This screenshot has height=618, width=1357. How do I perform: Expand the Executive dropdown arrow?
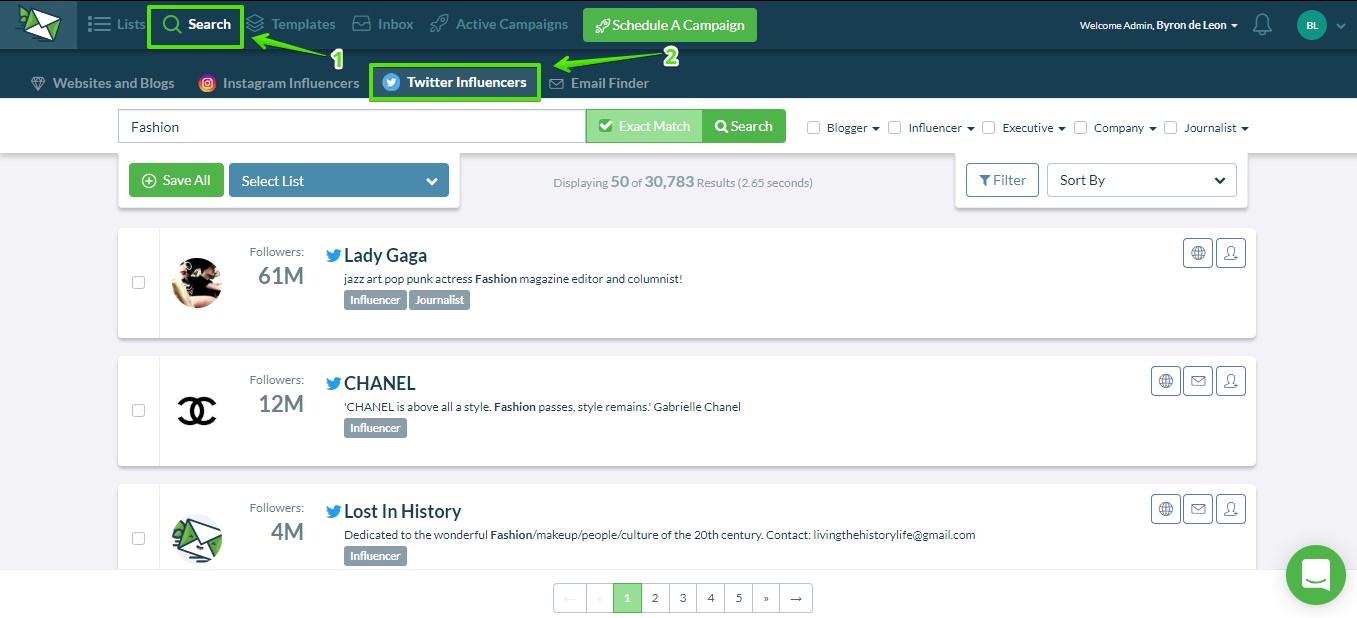pos(1062,129)
